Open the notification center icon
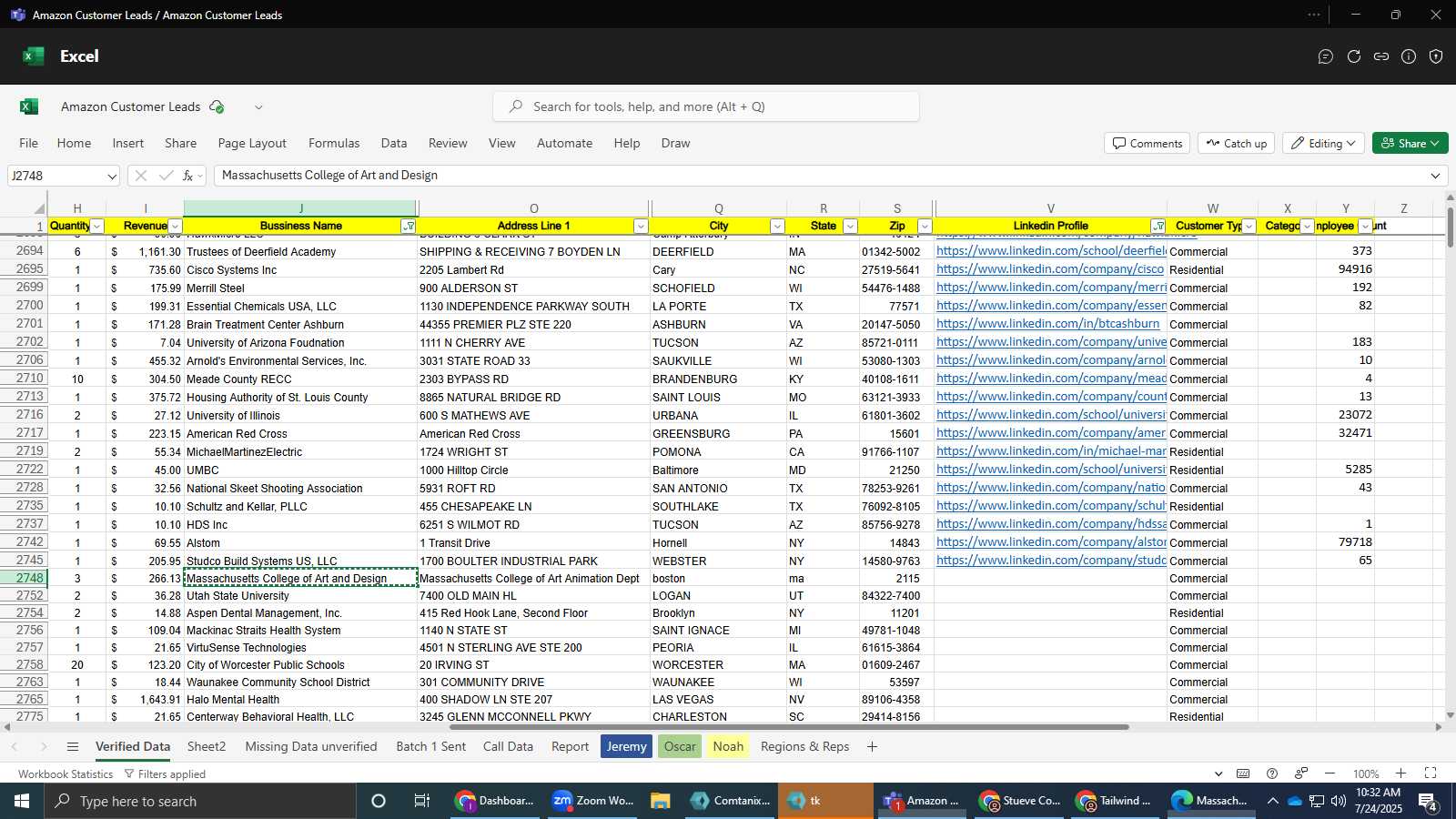Viewport: 1456px width, 819px height. (x=1428, y=802)
